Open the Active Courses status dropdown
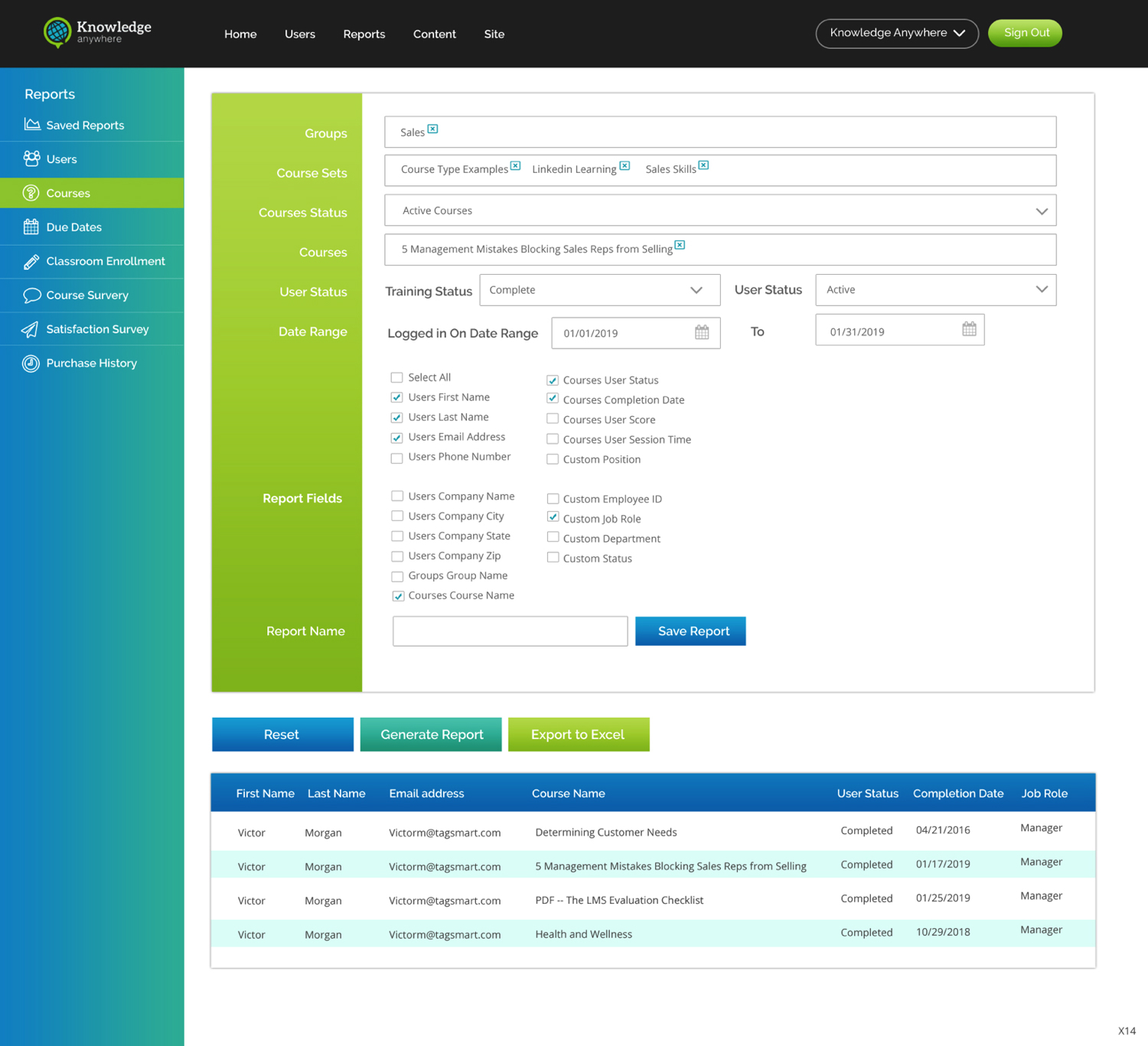 1041,210
